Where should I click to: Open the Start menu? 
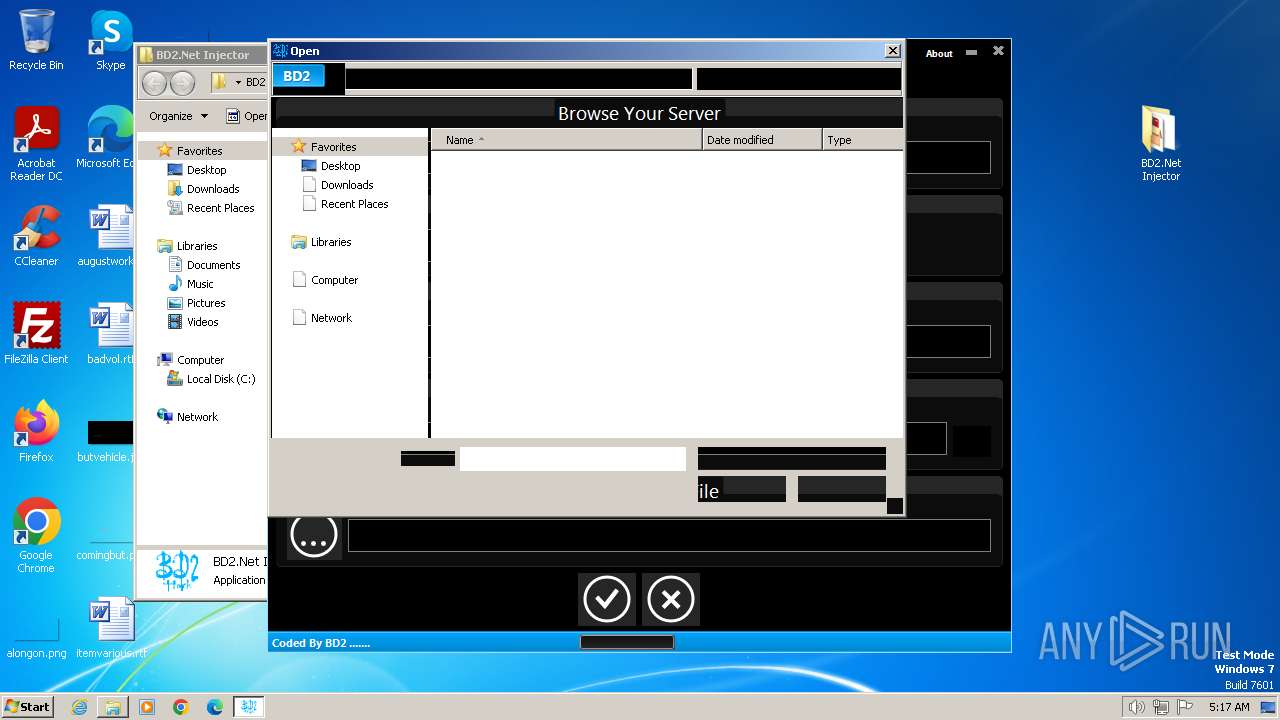27,707
